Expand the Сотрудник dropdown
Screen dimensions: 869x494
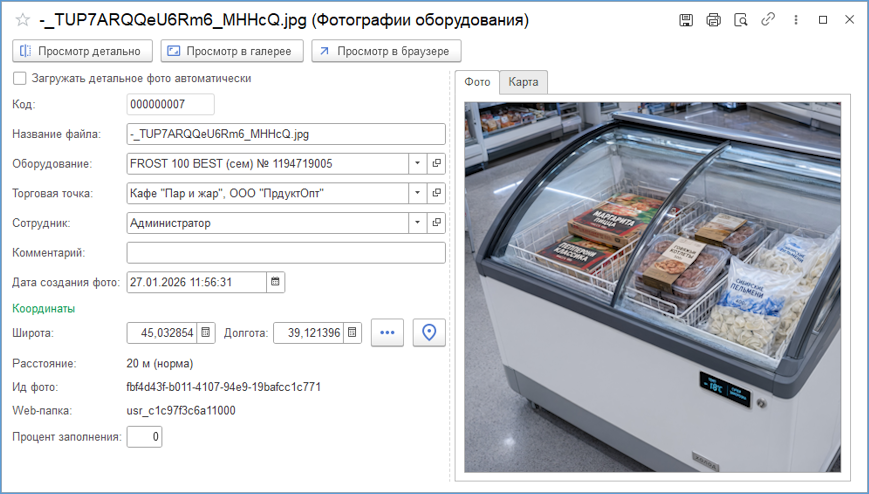417,223
